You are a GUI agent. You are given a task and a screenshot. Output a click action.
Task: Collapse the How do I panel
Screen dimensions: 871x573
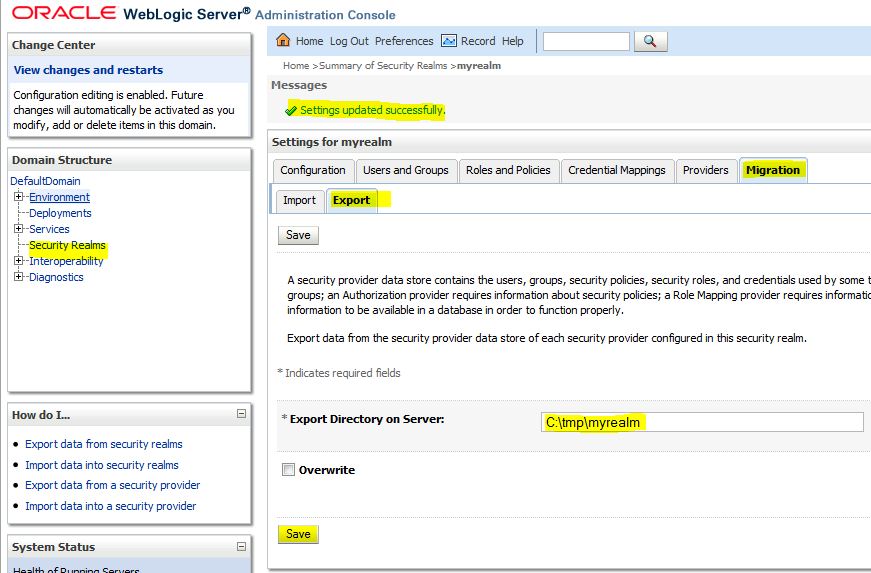point(242,414)
